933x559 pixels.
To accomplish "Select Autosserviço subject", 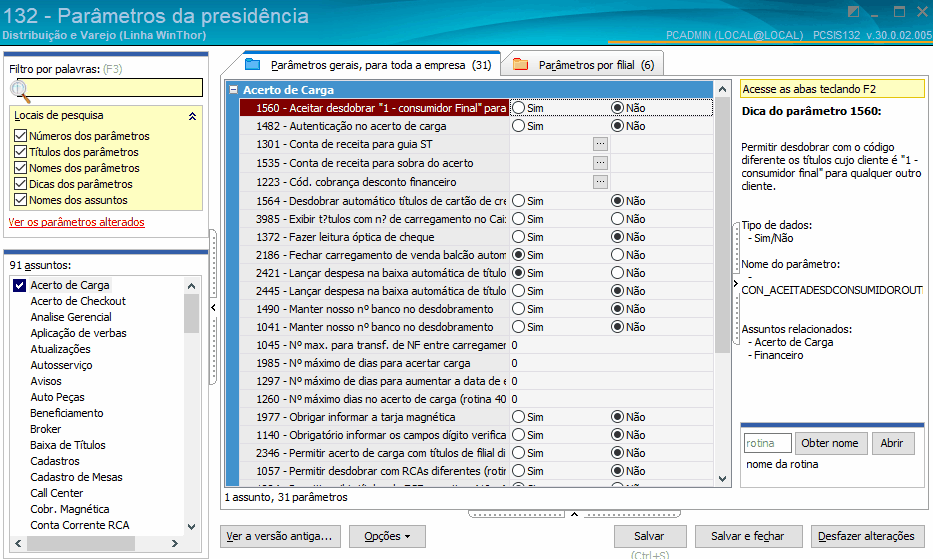I will coord(61,366).
